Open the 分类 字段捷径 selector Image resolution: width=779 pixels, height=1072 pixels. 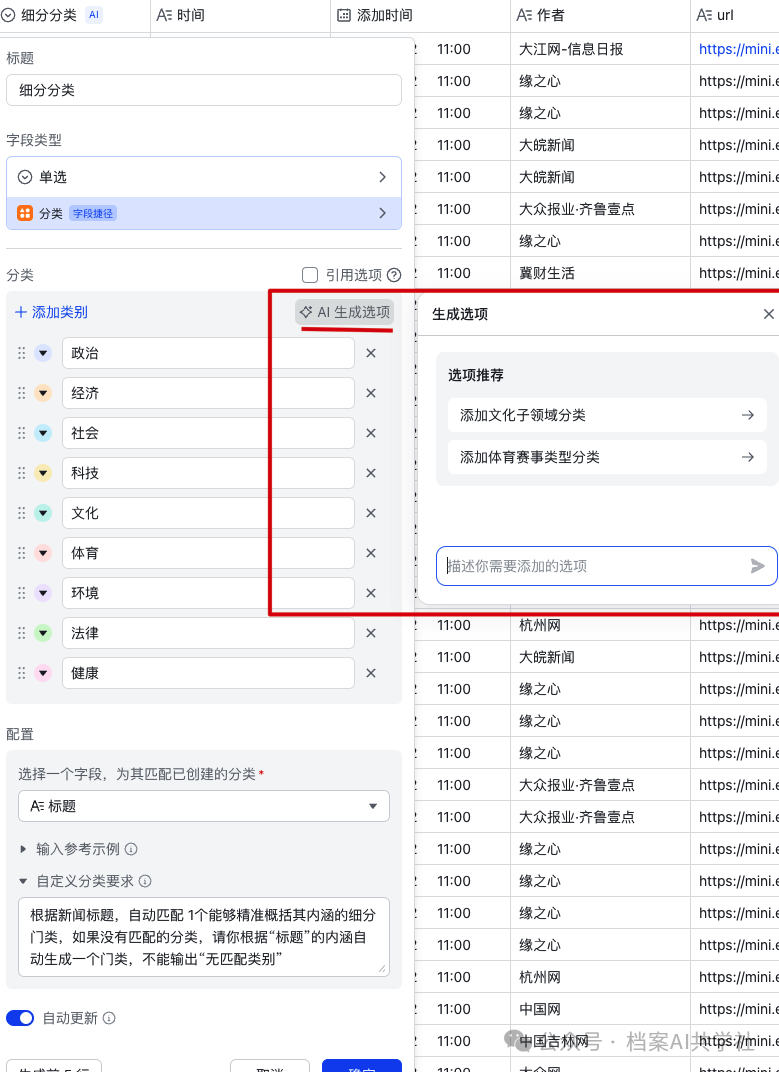pos(204,213)
